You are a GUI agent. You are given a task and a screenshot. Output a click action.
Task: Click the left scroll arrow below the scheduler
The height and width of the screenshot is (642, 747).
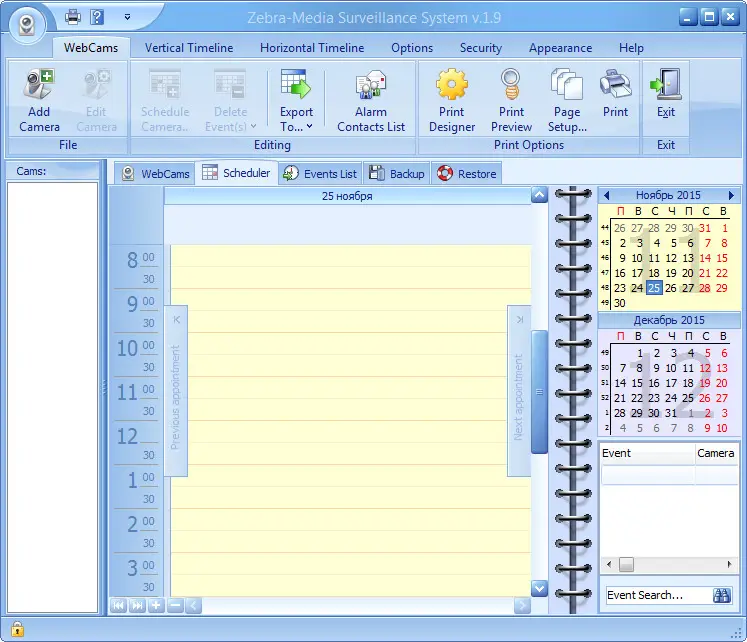coord(193,605)
